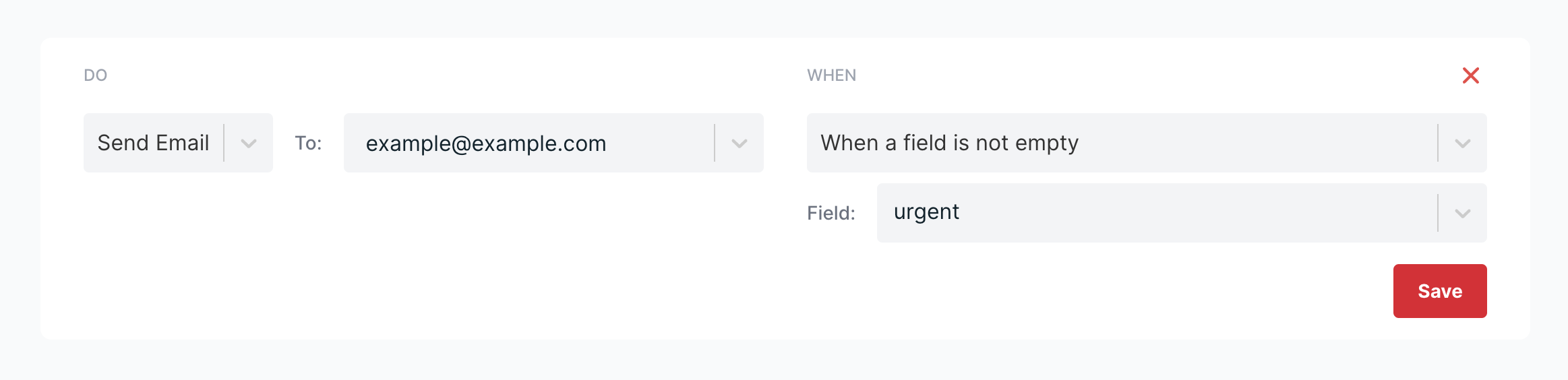The image size is (1568, 380).
Task: Click the divider inside the condition dropdown
Action: [1438, 143]
